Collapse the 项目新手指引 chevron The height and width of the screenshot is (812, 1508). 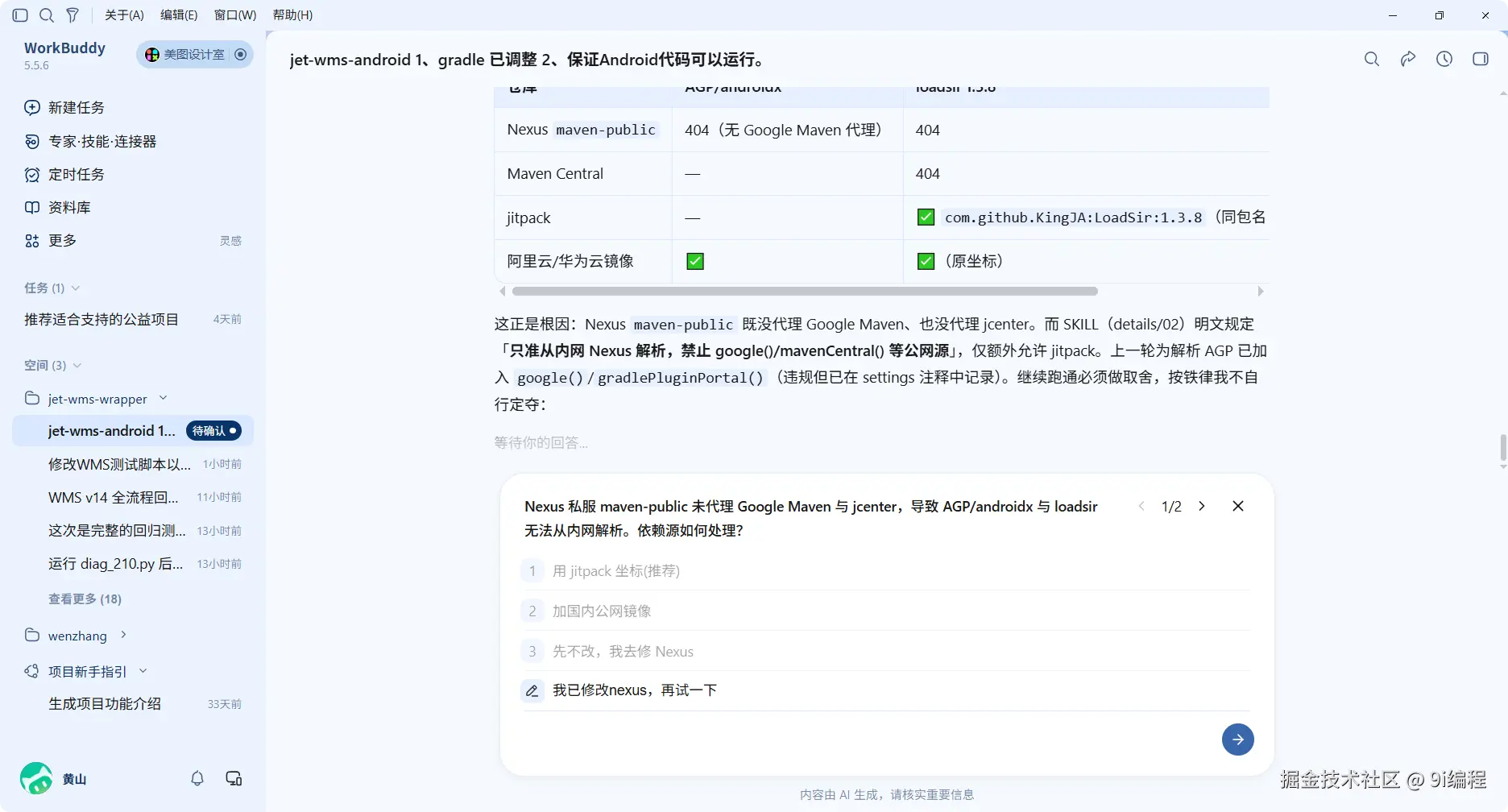(143, 671)
